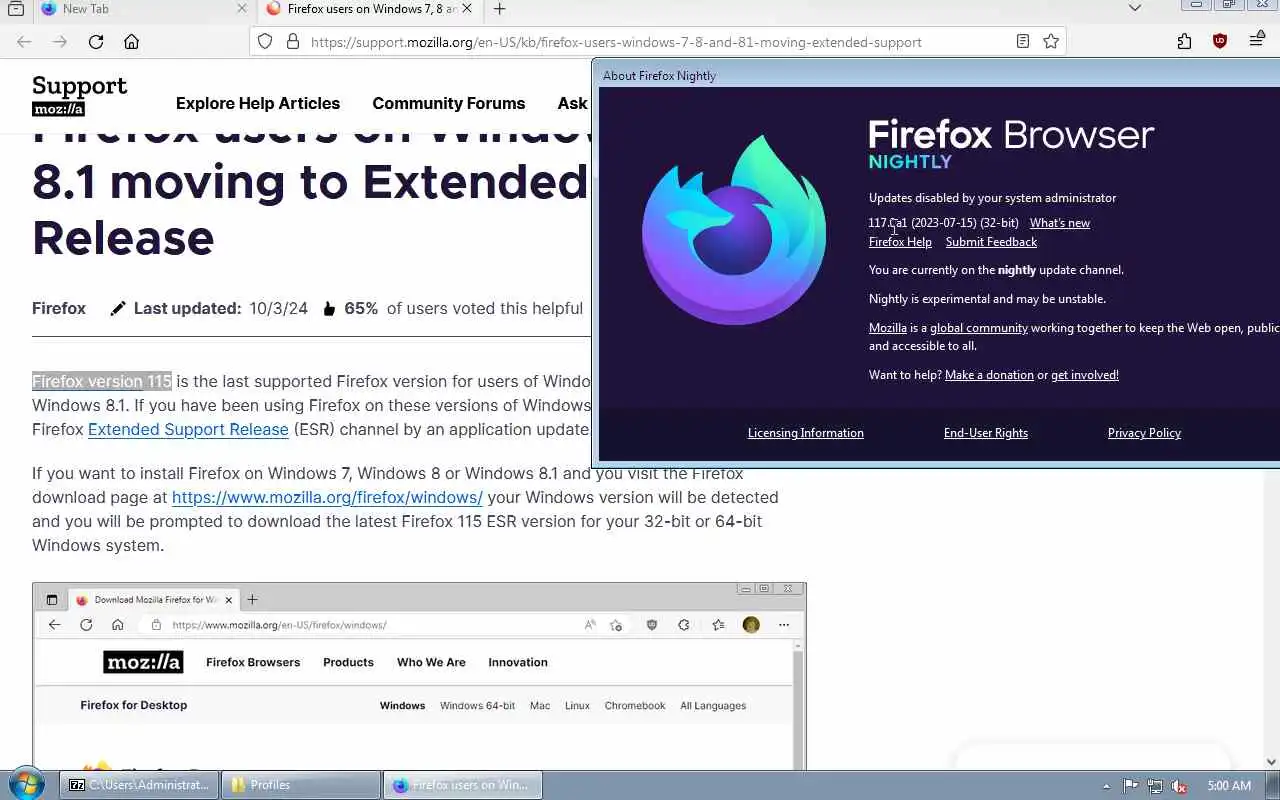Open Privacy Policy in About dialog
Screen dimensions: 1280x800
(x=1144, y=433)
